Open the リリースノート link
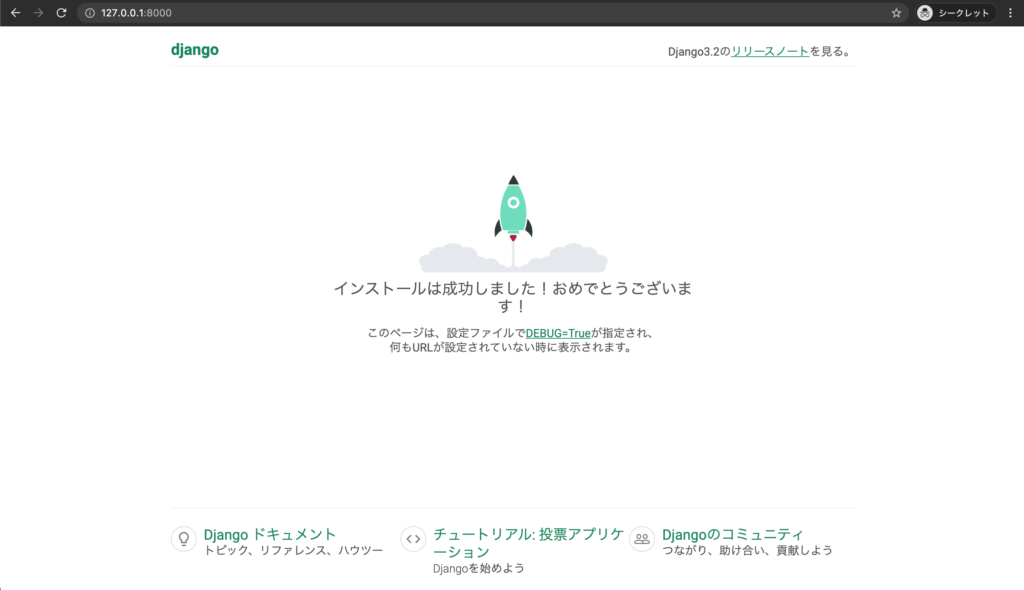 pyautogui.click(x=770, y=52)
